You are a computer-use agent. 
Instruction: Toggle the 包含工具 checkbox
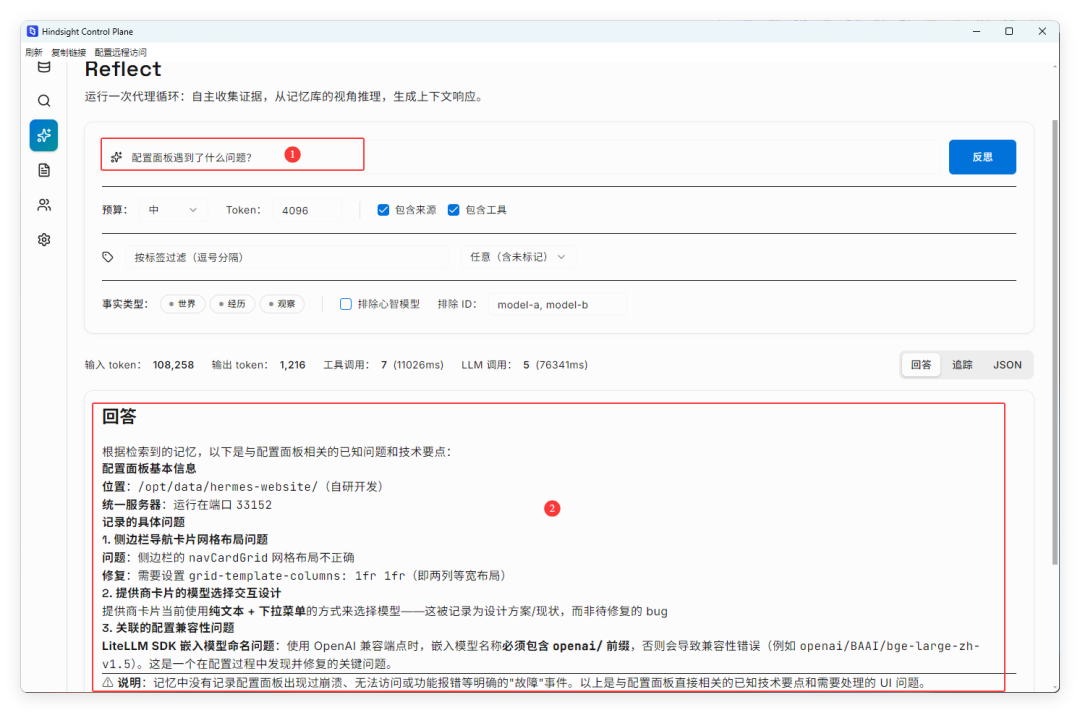[x=453, y=210]
